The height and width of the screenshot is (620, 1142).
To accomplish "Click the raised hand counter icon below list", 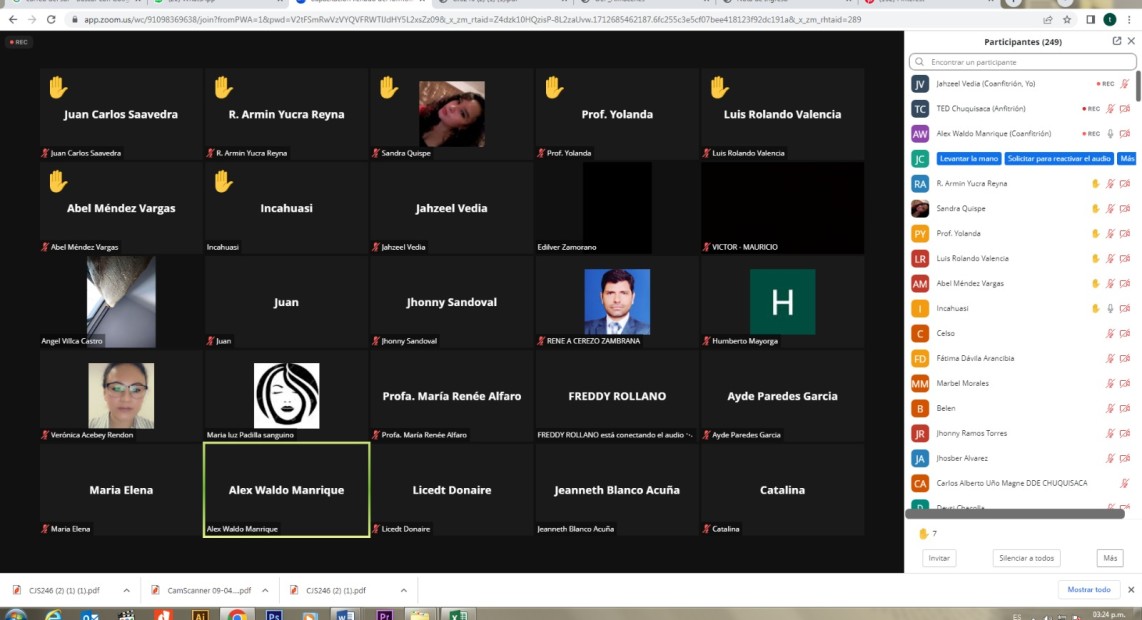I will click(x=923, y=533).
